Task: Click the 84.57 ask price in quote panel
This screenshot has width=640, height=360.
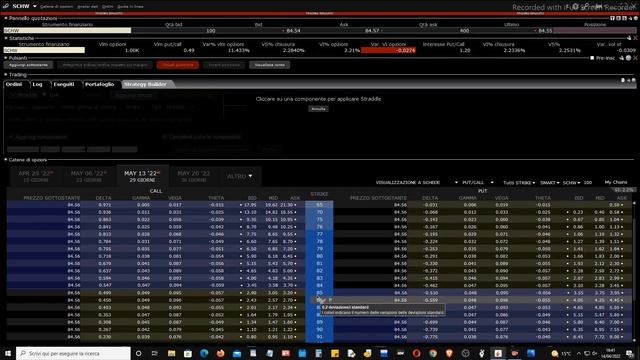Action: point(372,31)
